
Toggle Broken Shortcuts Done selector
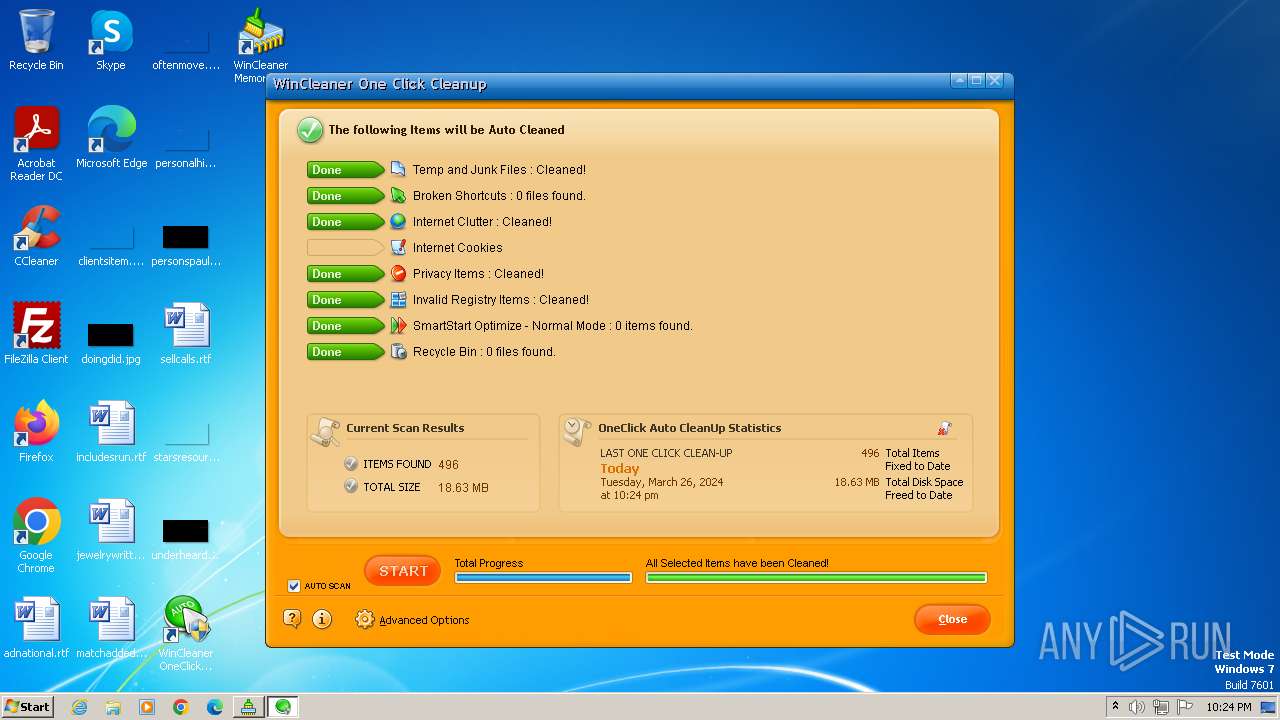coord(345,196)
